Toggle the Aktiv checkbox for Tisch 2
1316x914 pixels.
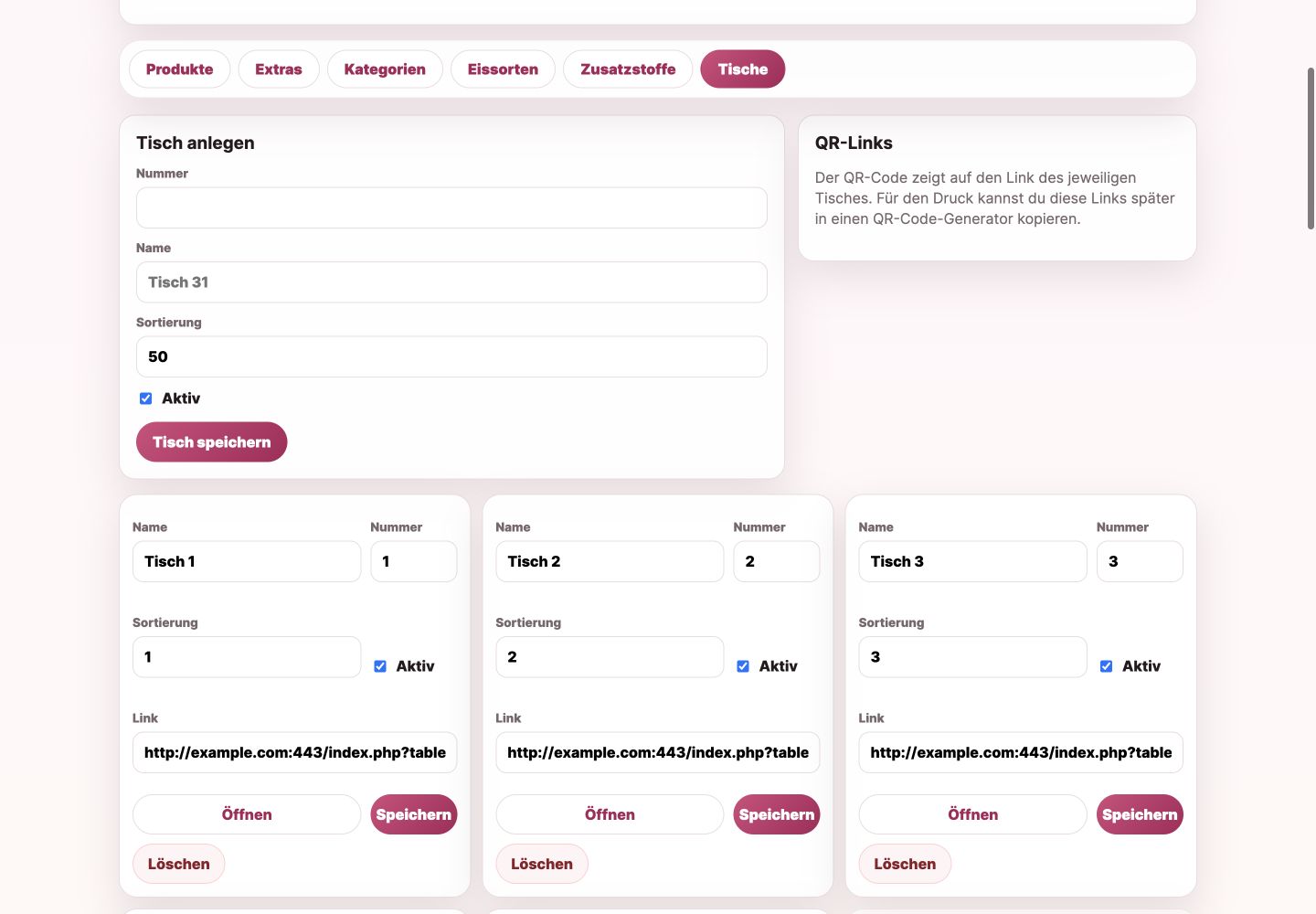coord(743,666)
